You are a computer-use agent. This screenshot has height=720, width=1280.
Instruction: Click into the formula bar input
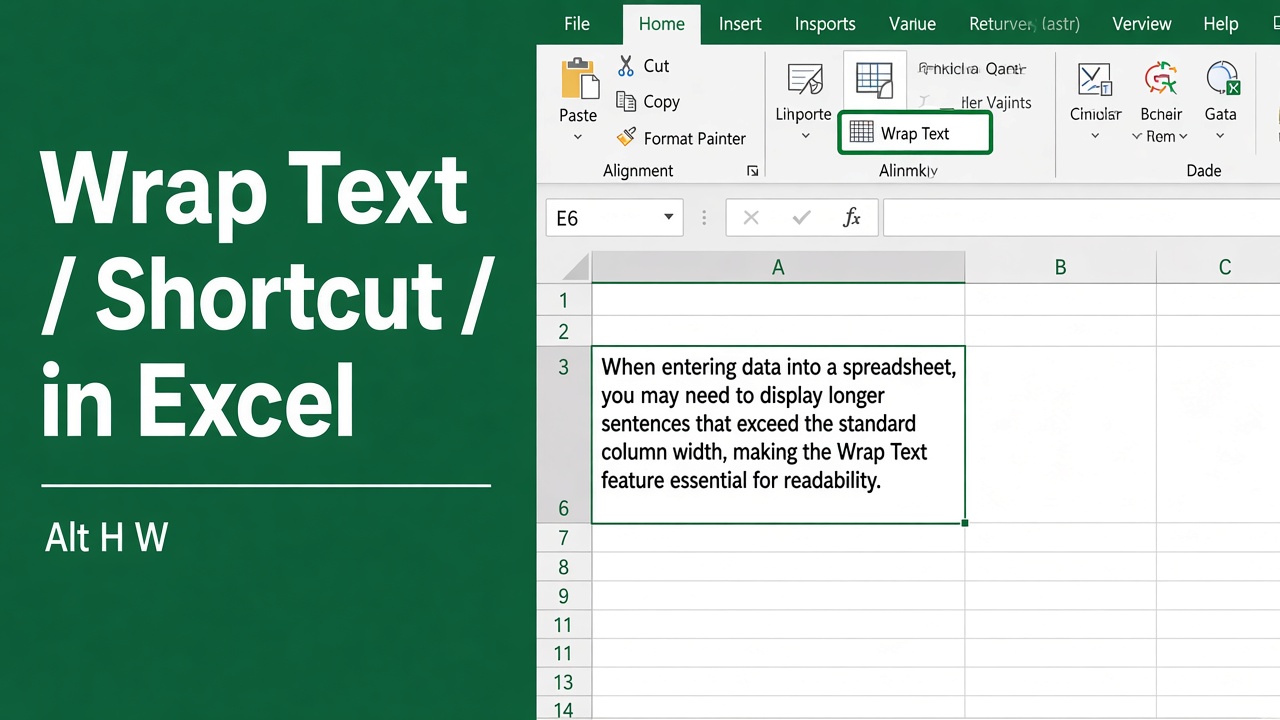tap(1081, 218)
